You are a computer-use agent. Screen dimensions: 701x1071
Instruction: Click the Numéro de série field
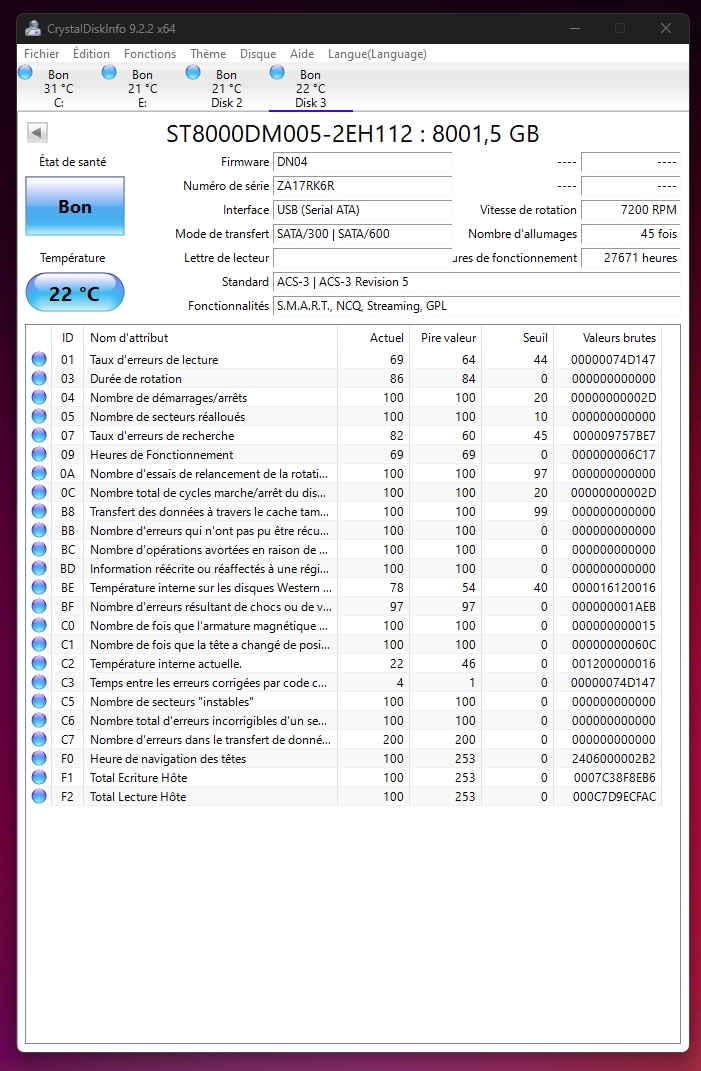tap(361, 186)
